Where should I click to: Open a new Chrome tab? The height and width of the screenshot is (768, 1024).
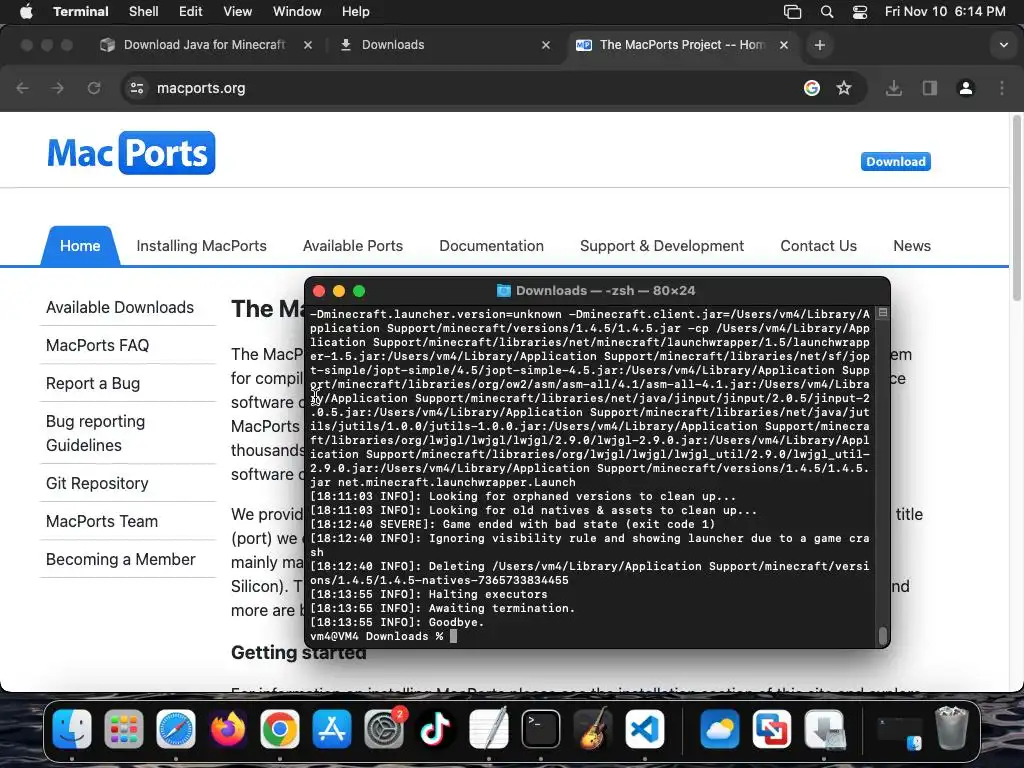[820, 45]
